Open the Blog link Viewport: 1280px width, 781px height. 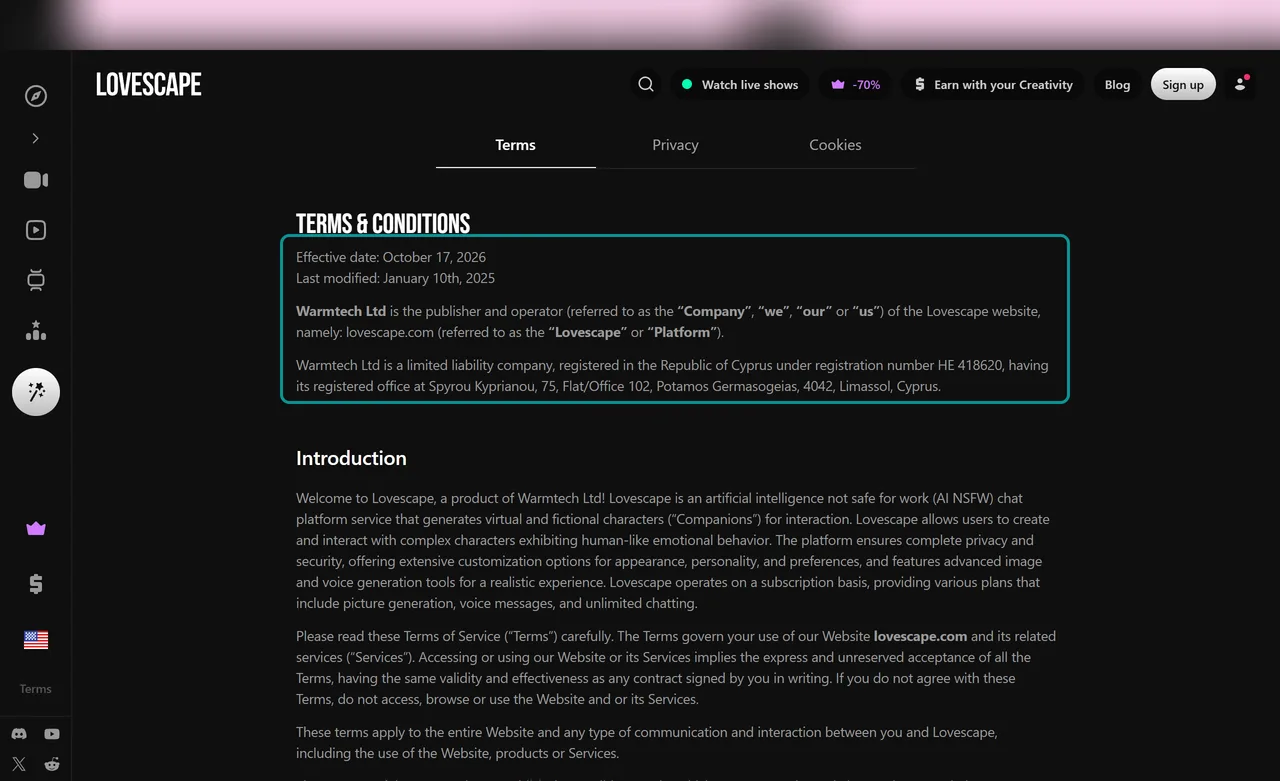pos(1117,85)
